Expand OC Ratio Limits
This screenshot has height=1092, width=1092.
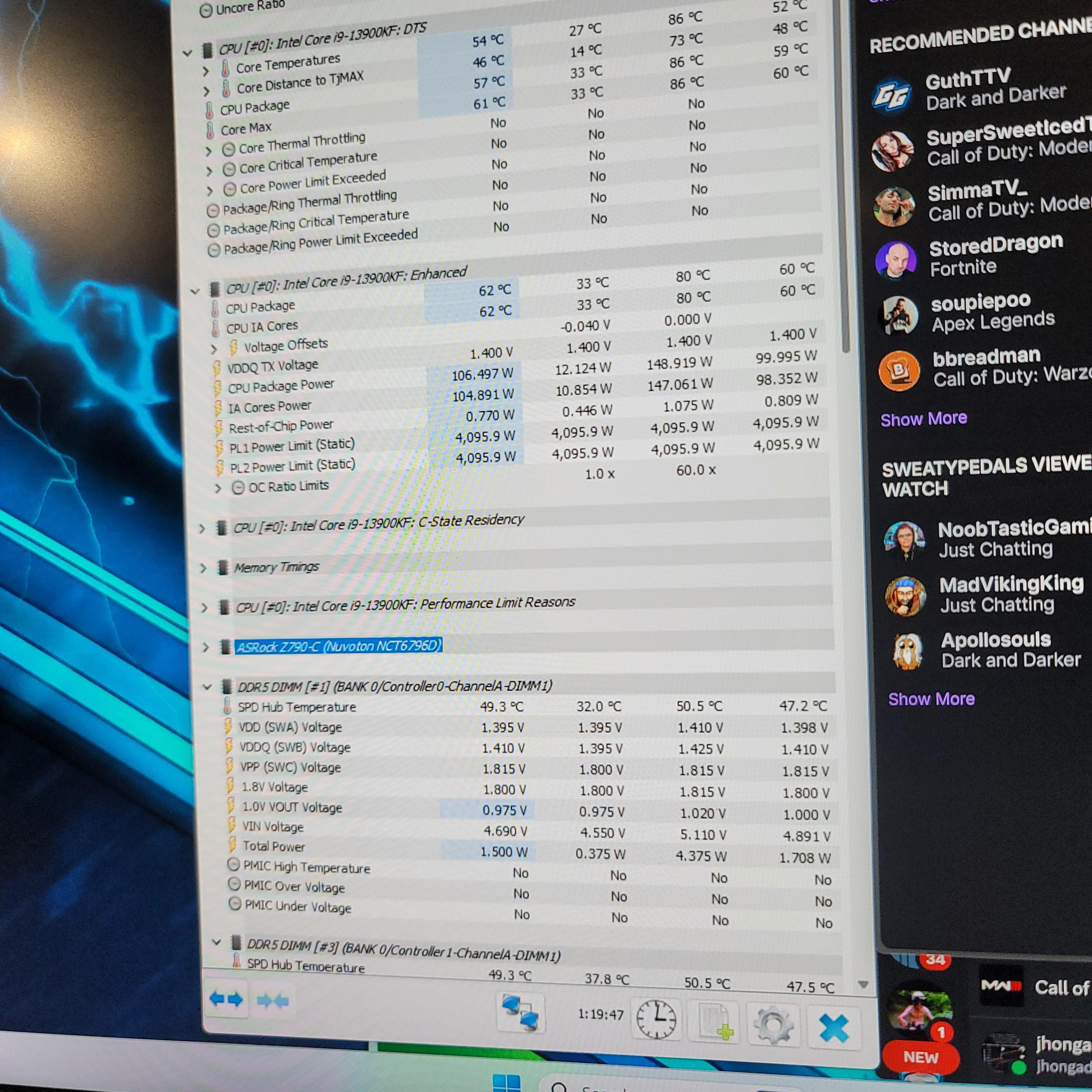coord(218,488)
